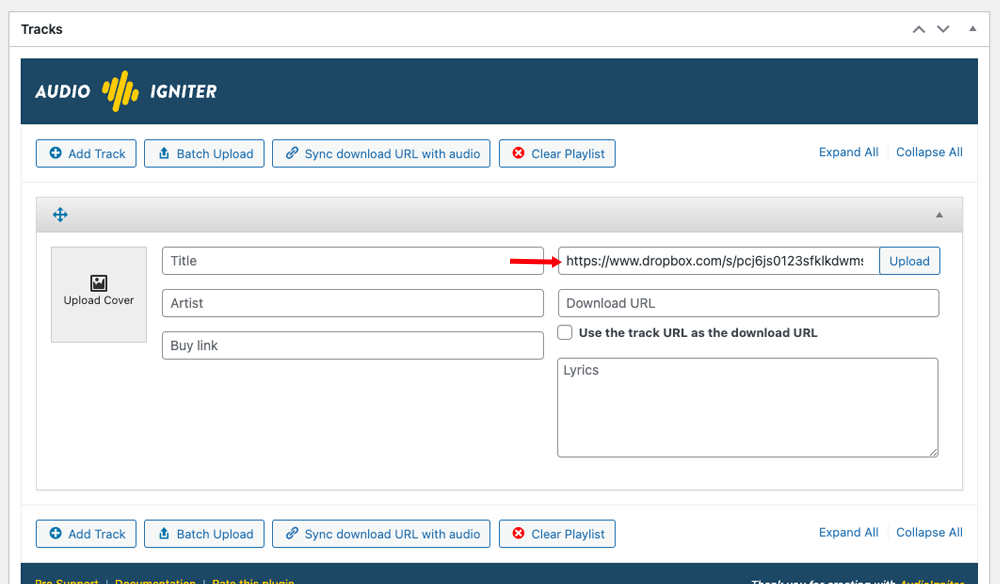Screen dimensions: 1000x584
Task: Click the top Batch Upload button
Action: (x=204, y=154)
